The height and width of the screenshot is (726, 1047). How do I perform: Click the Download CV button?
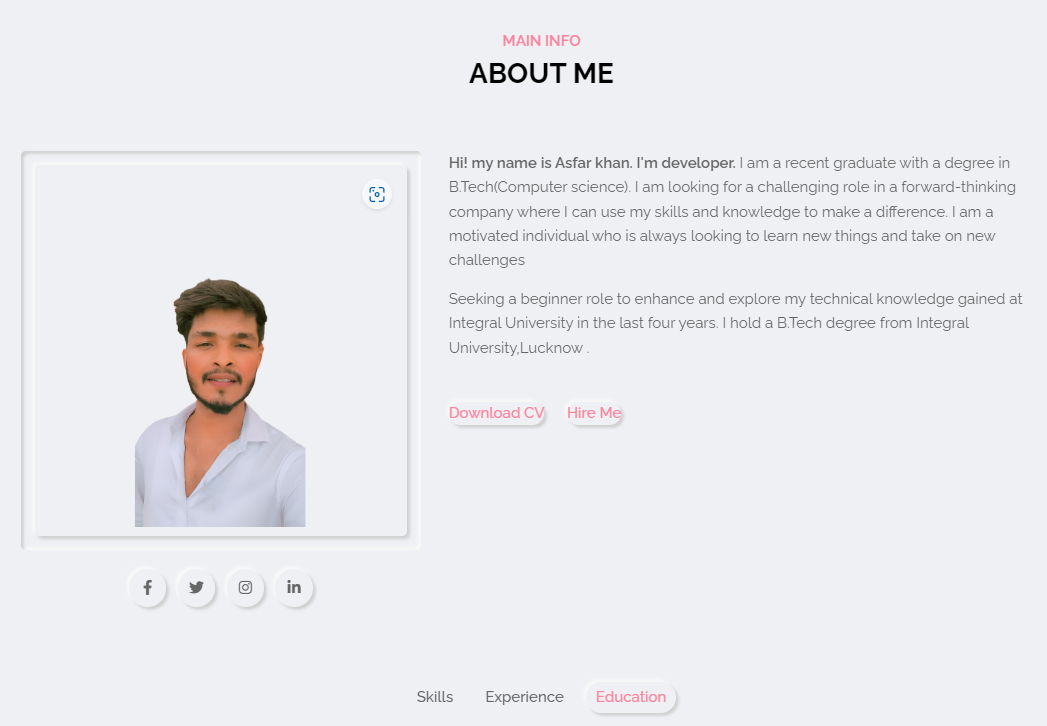pyautogui.click(x=496, y=413)
